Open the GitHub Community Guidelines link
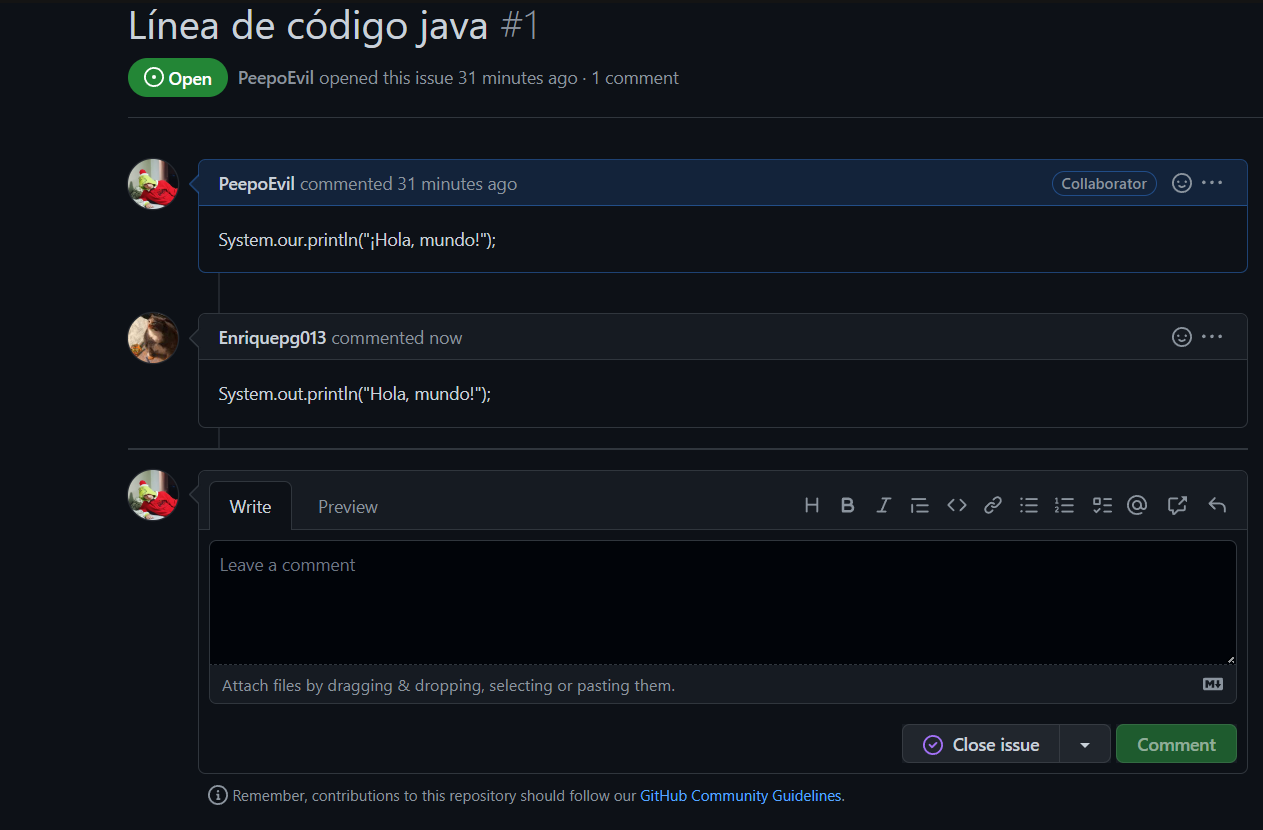Screen dimensions: 1263x830 pos(740,795)
